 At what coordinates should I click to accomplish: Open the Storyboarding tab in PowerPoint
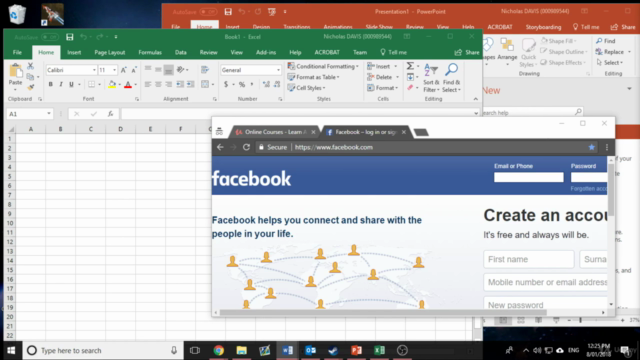tap(543, 27)
